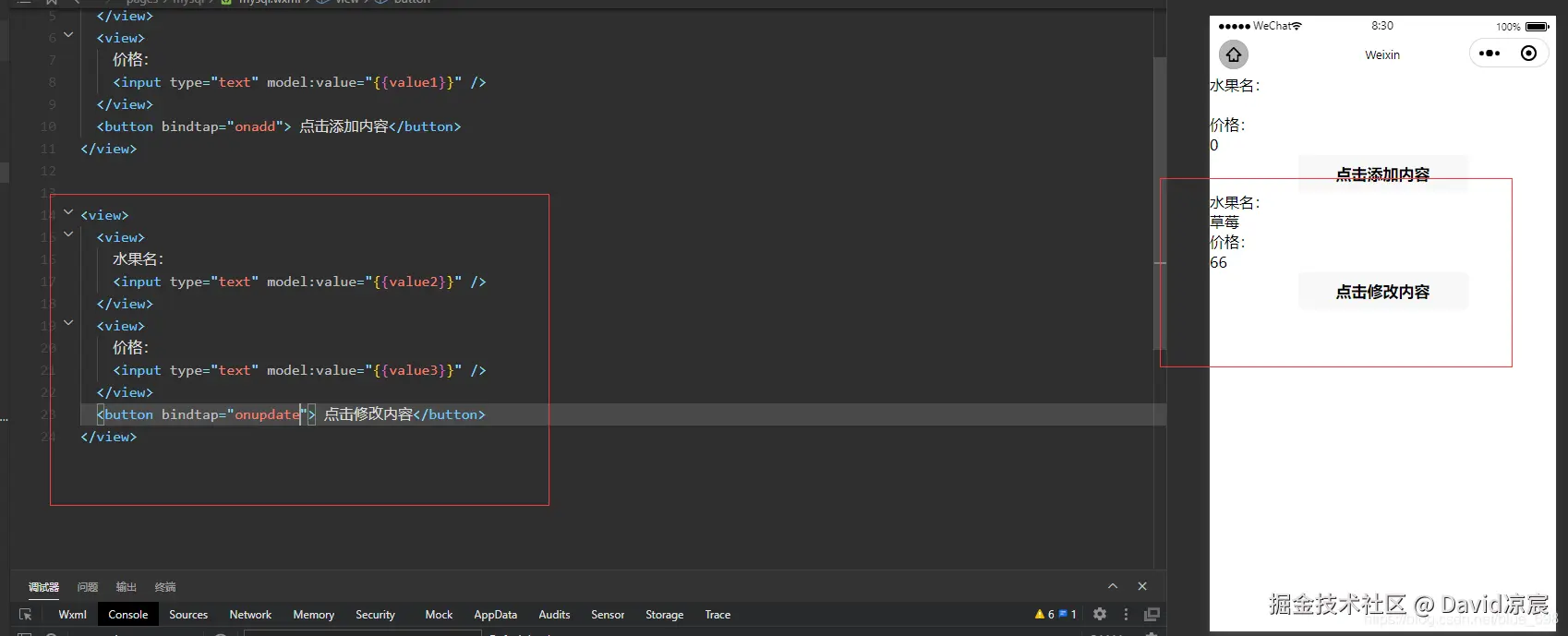The image size is (1568, 636).
Task: Click the WiFi signal icon in simulator
Action: [1297, 26]
